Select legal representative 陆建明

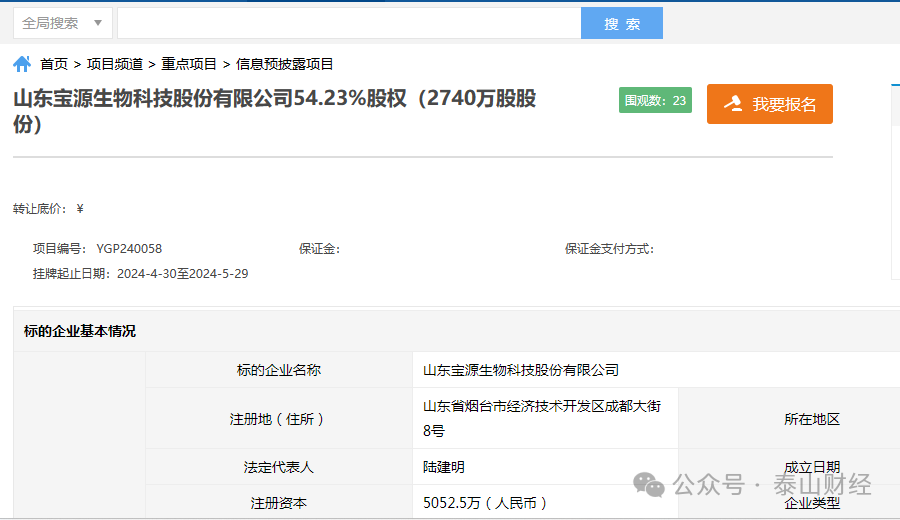[444, 467]
